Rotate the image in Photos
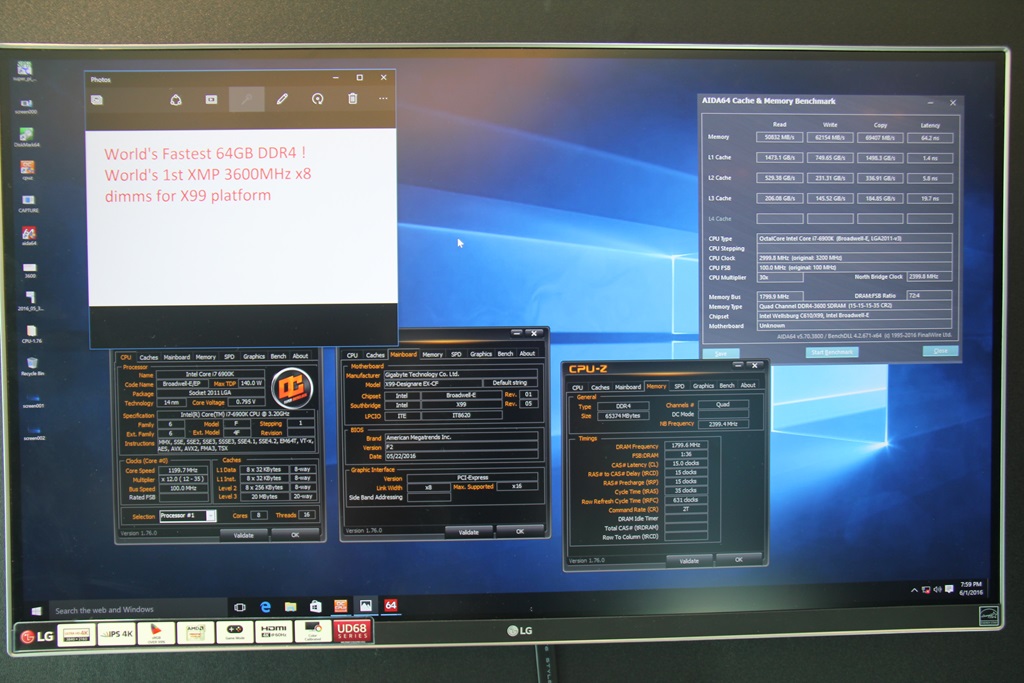Image resolution: width=1024 pixels, height=683 pixels. (x=317, y=99)
